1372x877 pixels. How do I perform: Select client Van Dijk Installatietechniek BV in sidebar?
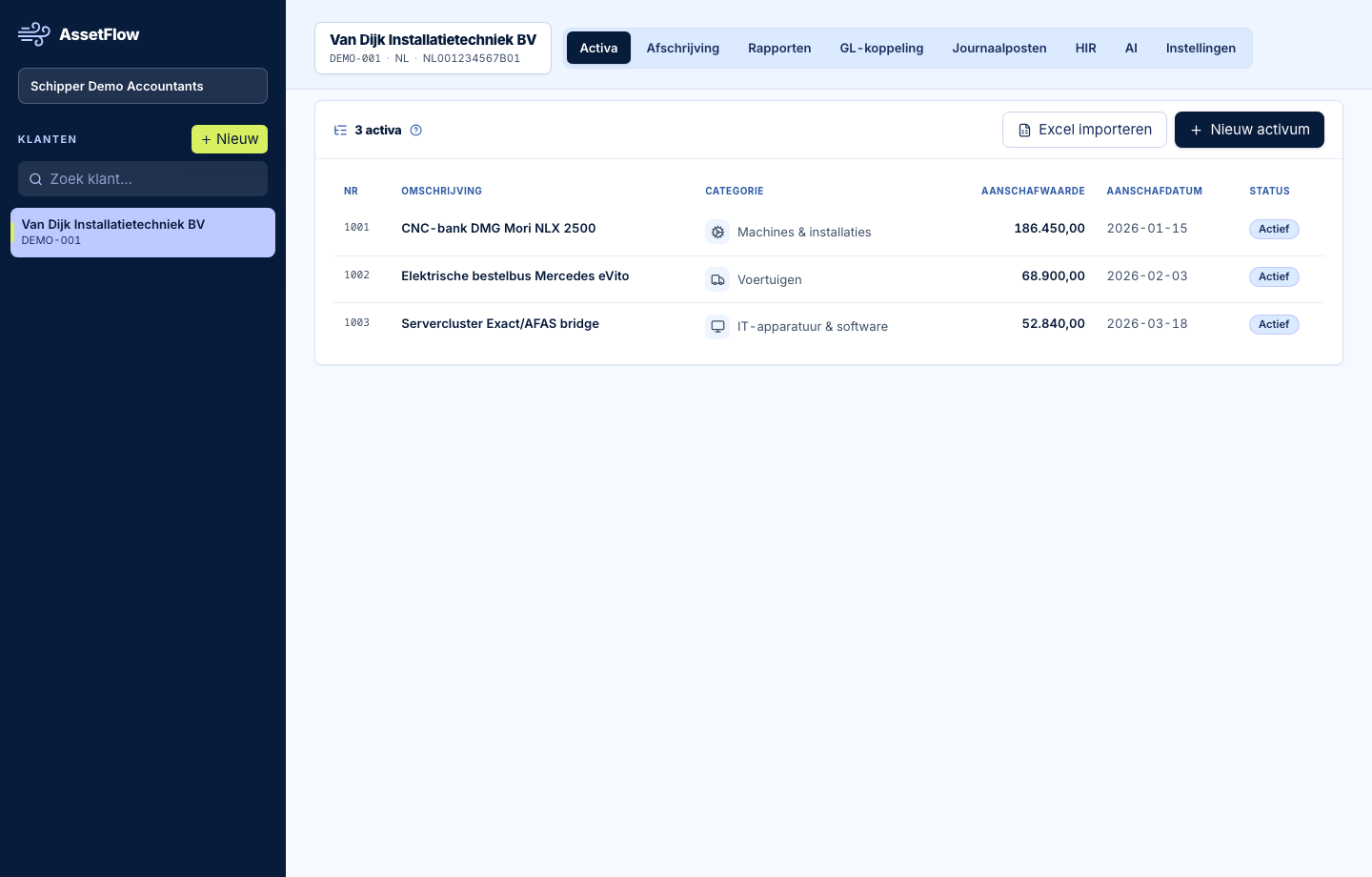(x=143, y=233)
